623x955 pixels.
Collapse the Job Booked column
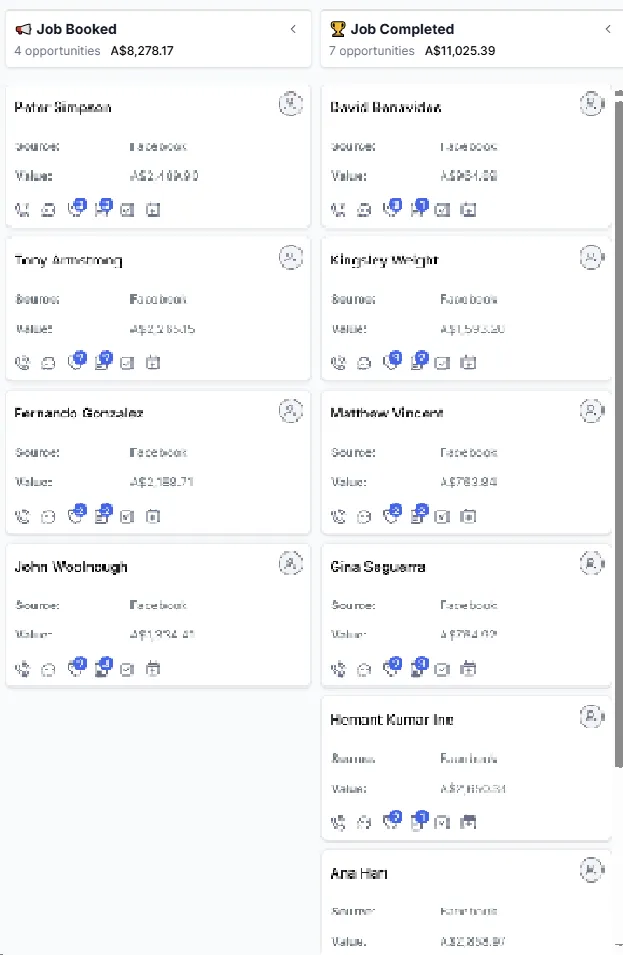(293, 29)
